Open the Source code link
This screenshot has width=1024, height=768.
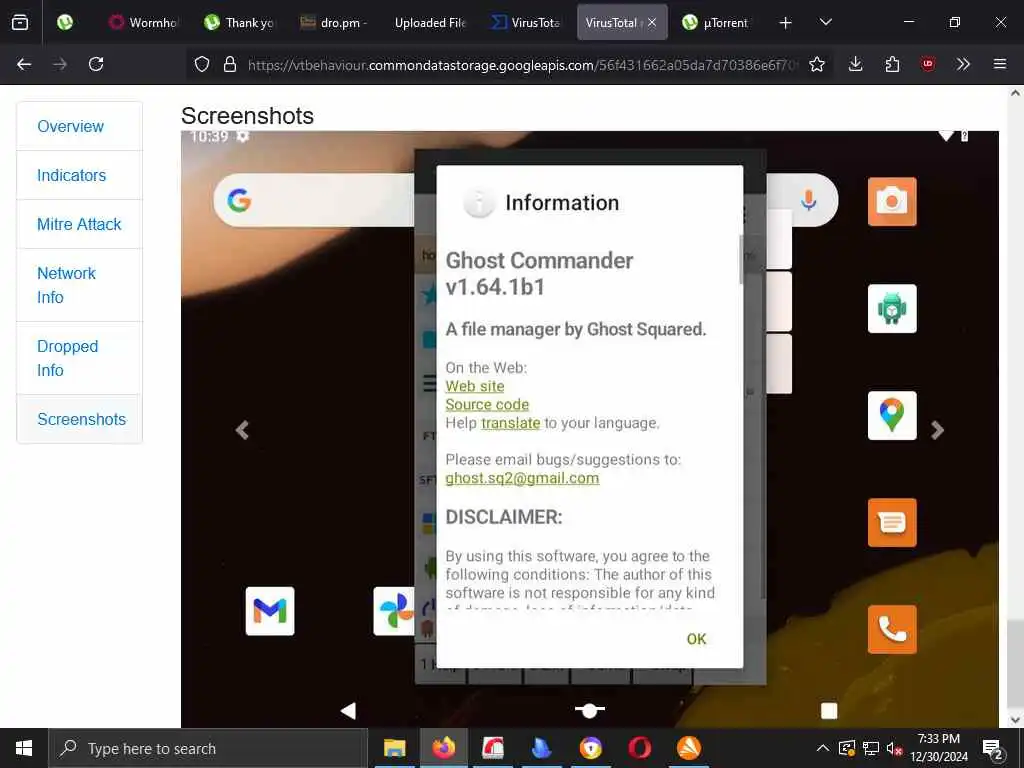(487, 404)
